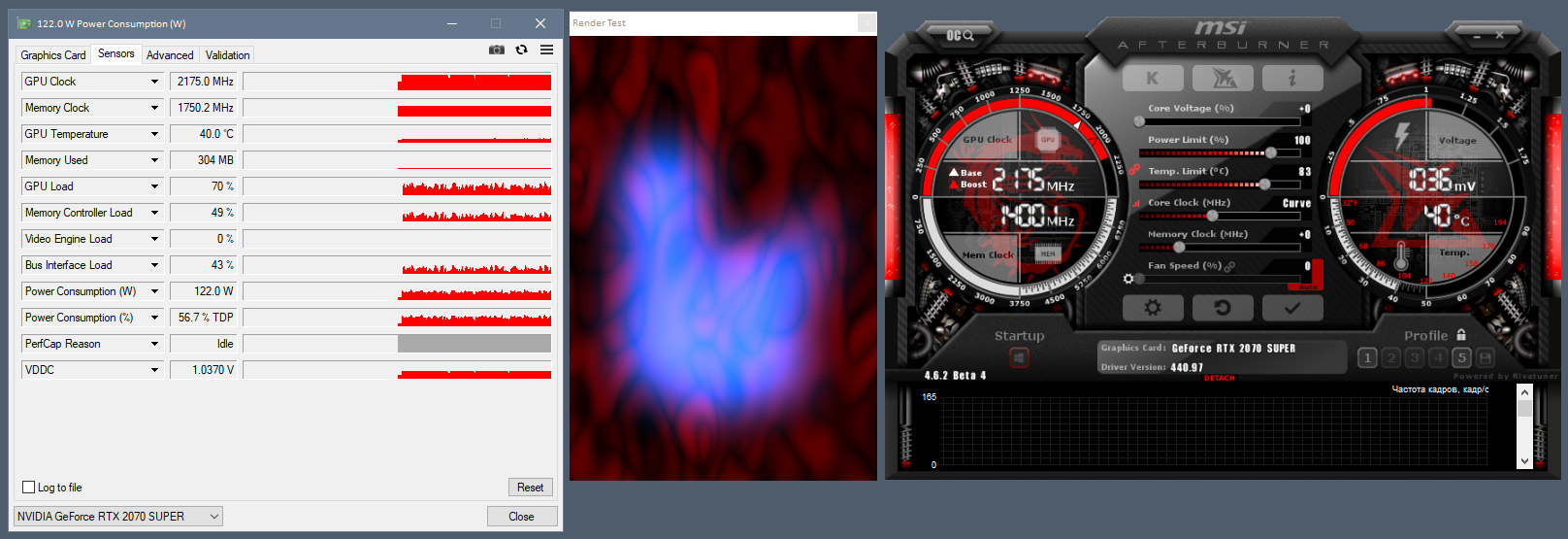Click the GPU-Z refresh icon
This screenshot has width=1568, height=539.
pyautogui.click(x=522, y=50)
